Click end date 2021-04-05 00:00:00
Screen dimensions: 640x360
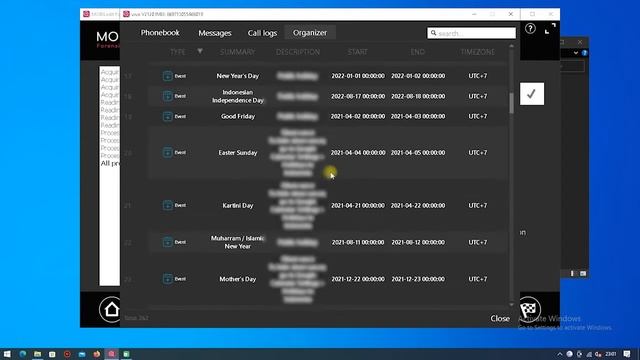[x=418, y=153]
